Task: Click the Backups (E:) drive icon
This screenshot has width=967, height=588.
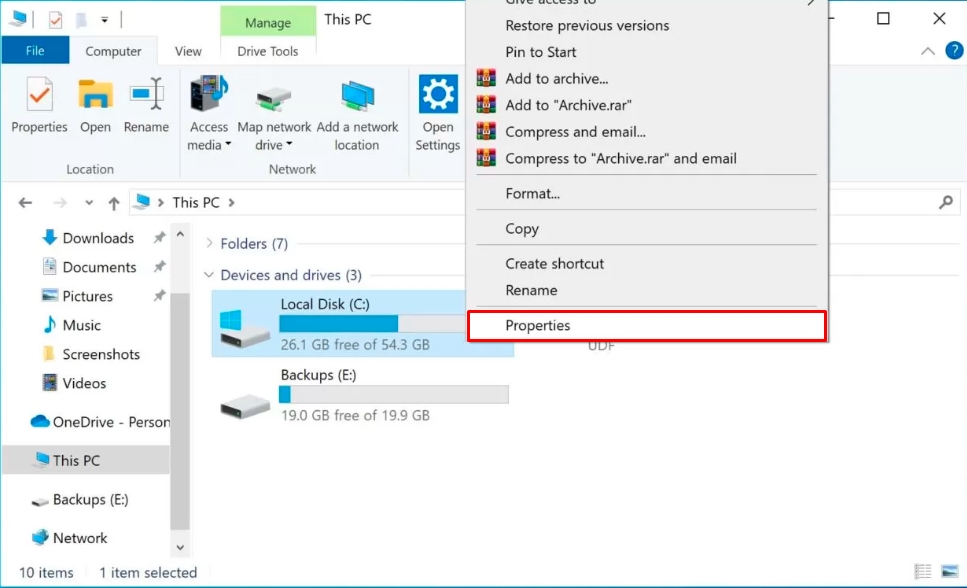Action: click(245, 406)
